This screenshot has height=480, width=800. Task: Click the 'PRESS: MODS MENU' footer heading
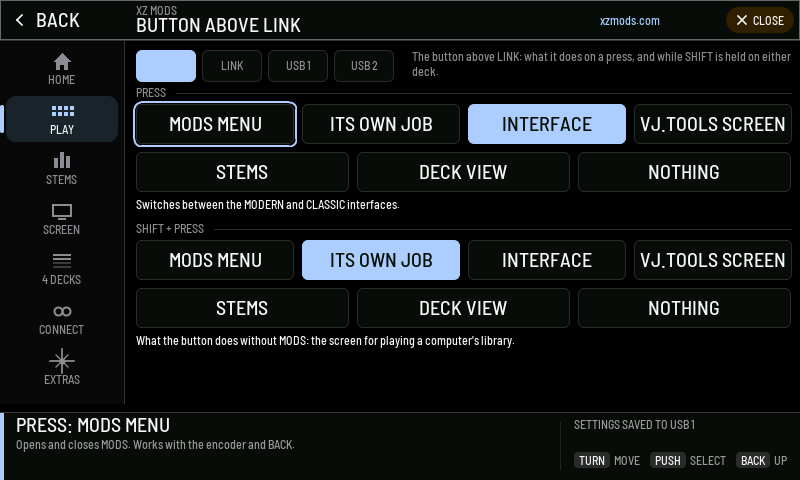pos(93,425)
